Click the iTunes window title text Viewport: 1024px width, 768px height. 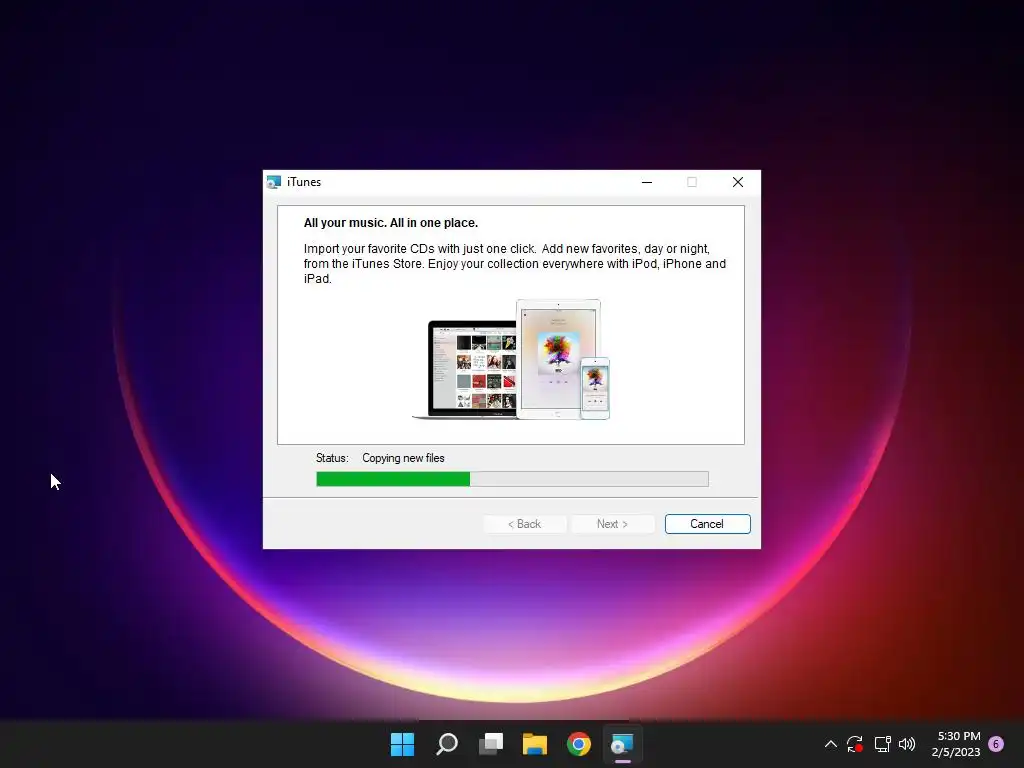point(304,182)
